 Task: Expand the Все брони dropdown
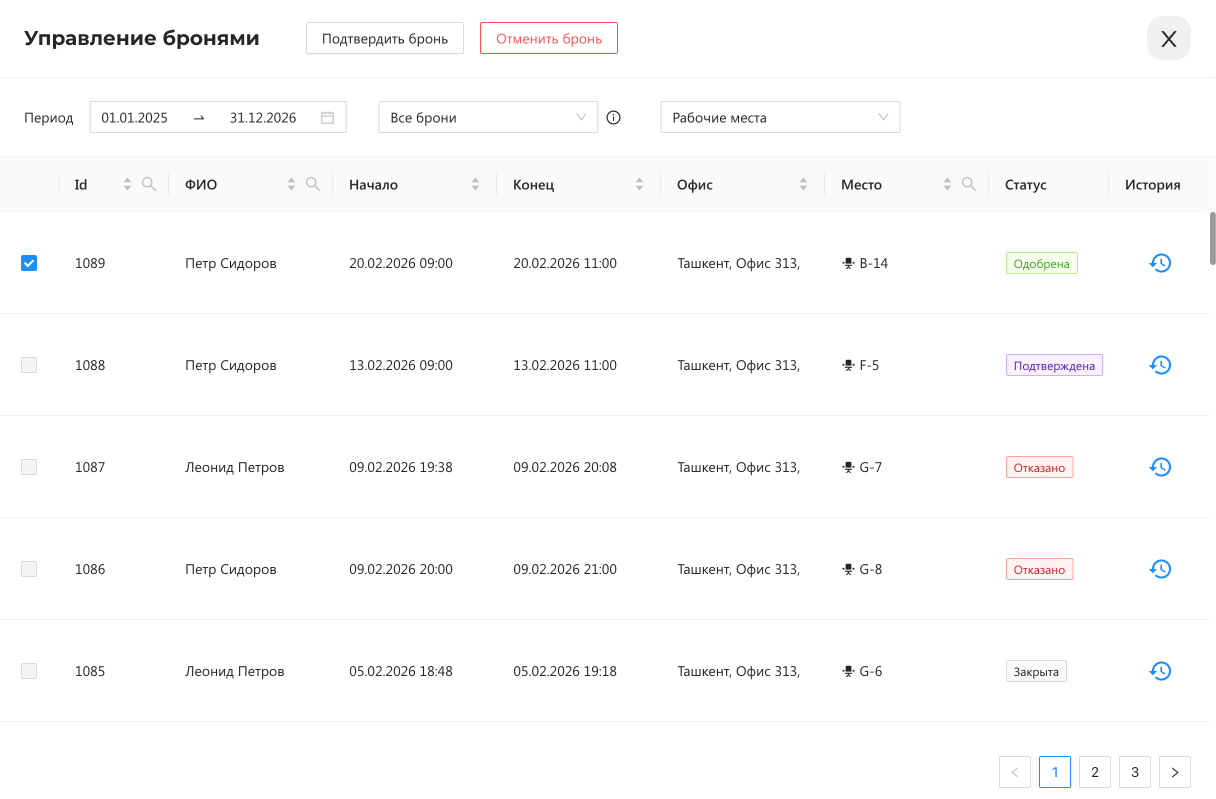click(x=487, y=117)
